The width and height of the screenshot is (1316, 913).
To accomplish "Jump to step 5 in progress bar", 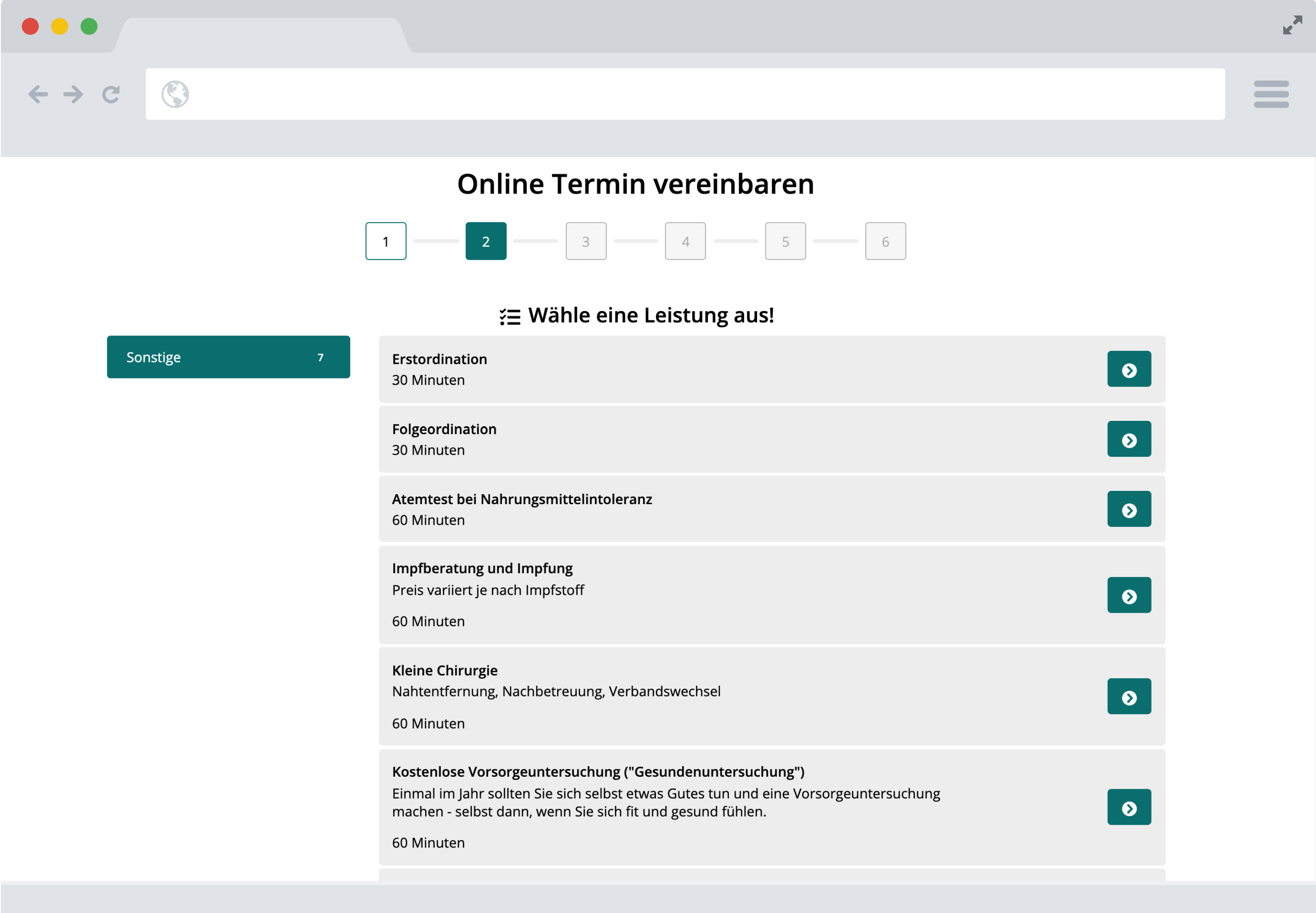I will tap(785, 241).
